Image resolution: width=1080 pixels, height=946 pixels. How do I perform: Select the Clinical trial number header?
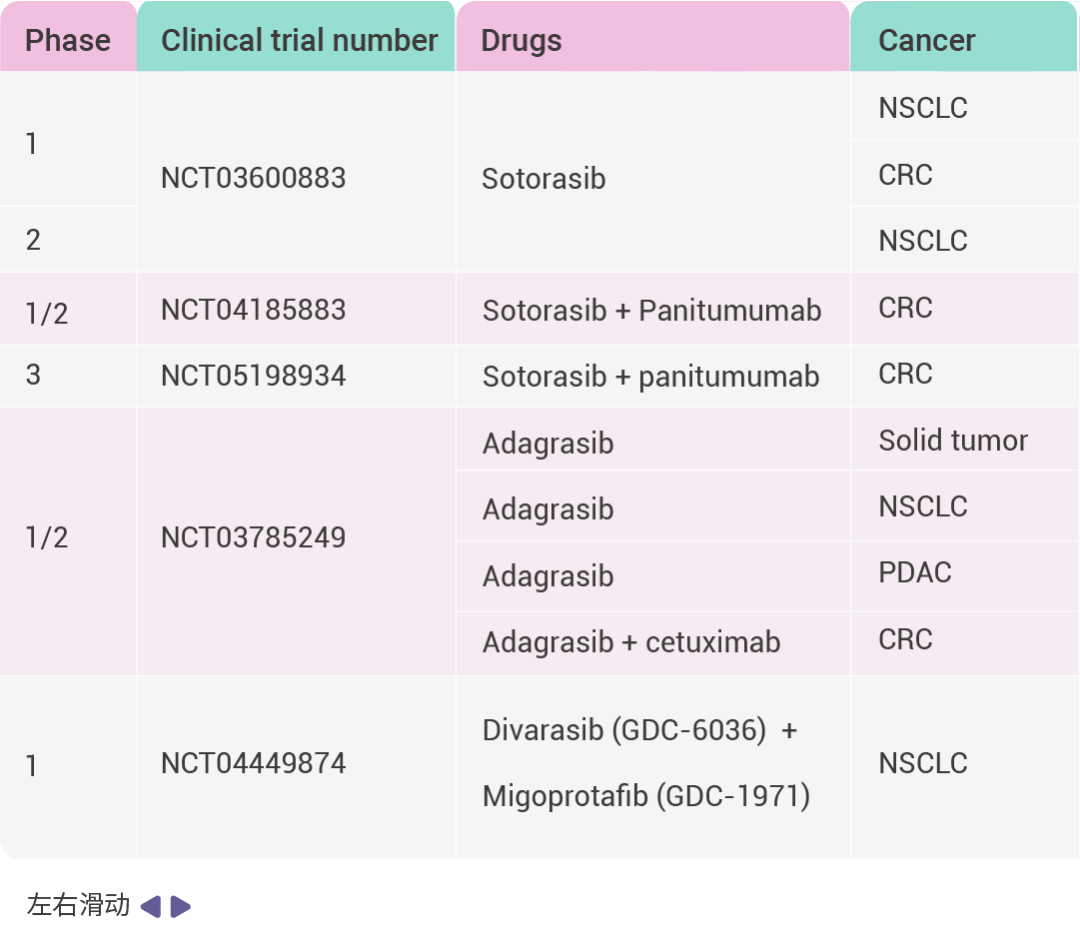pyautogui.click(x=299, y=41)
